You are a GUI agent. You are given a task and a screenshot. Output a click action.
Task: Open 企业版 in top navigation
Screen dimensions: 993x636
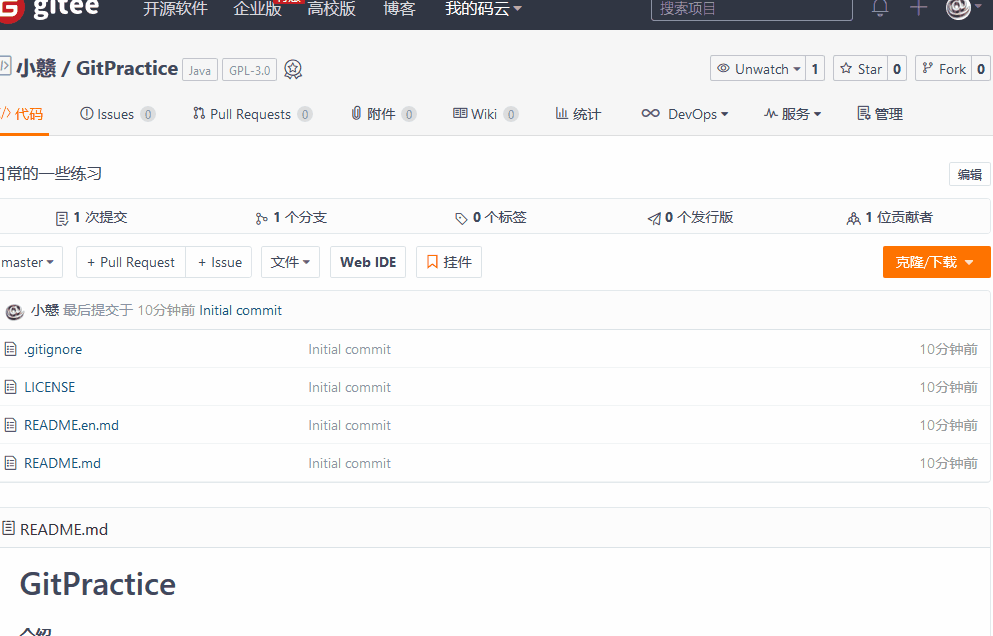[257, 9]
